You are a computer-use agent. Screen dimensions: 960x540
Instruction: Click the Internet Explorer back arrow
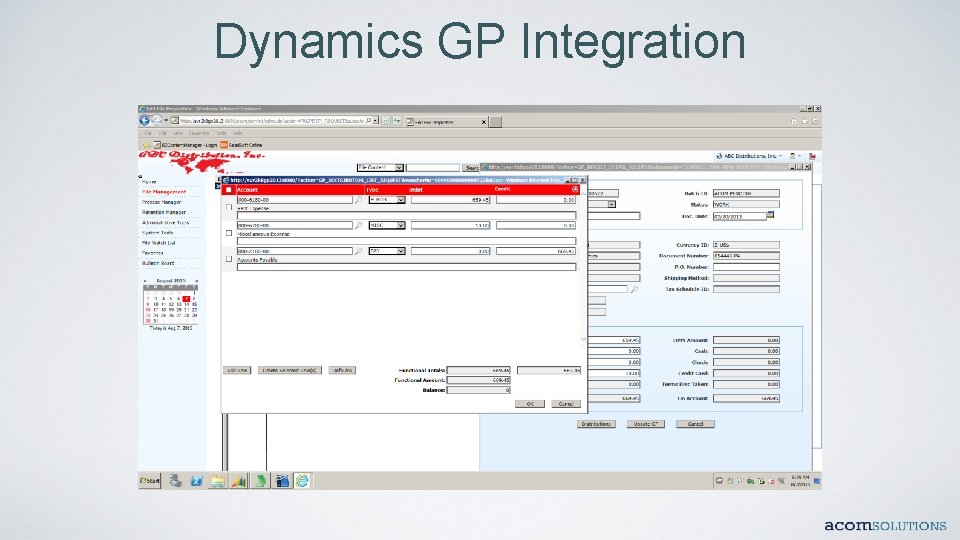(x=144, y=121)
